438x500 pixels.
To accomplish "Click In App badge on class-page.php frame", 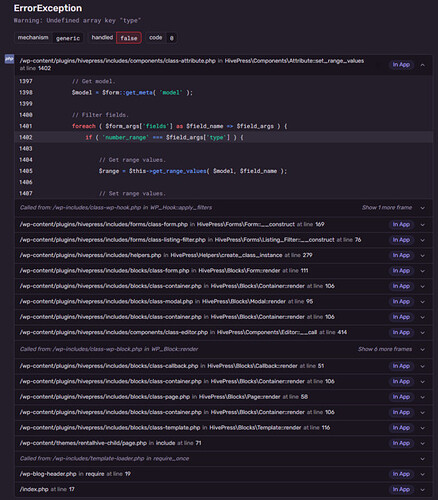I will [401, 397].
